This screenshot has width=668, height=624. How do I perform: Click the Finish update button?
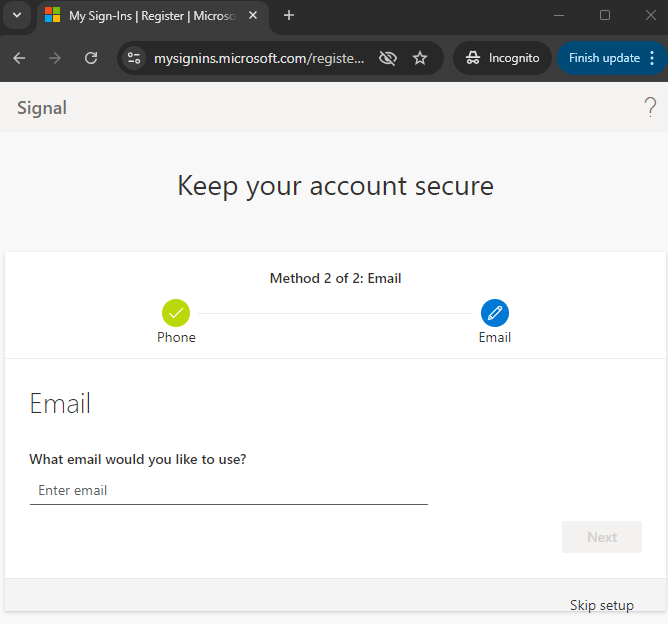tap(604, 58)
